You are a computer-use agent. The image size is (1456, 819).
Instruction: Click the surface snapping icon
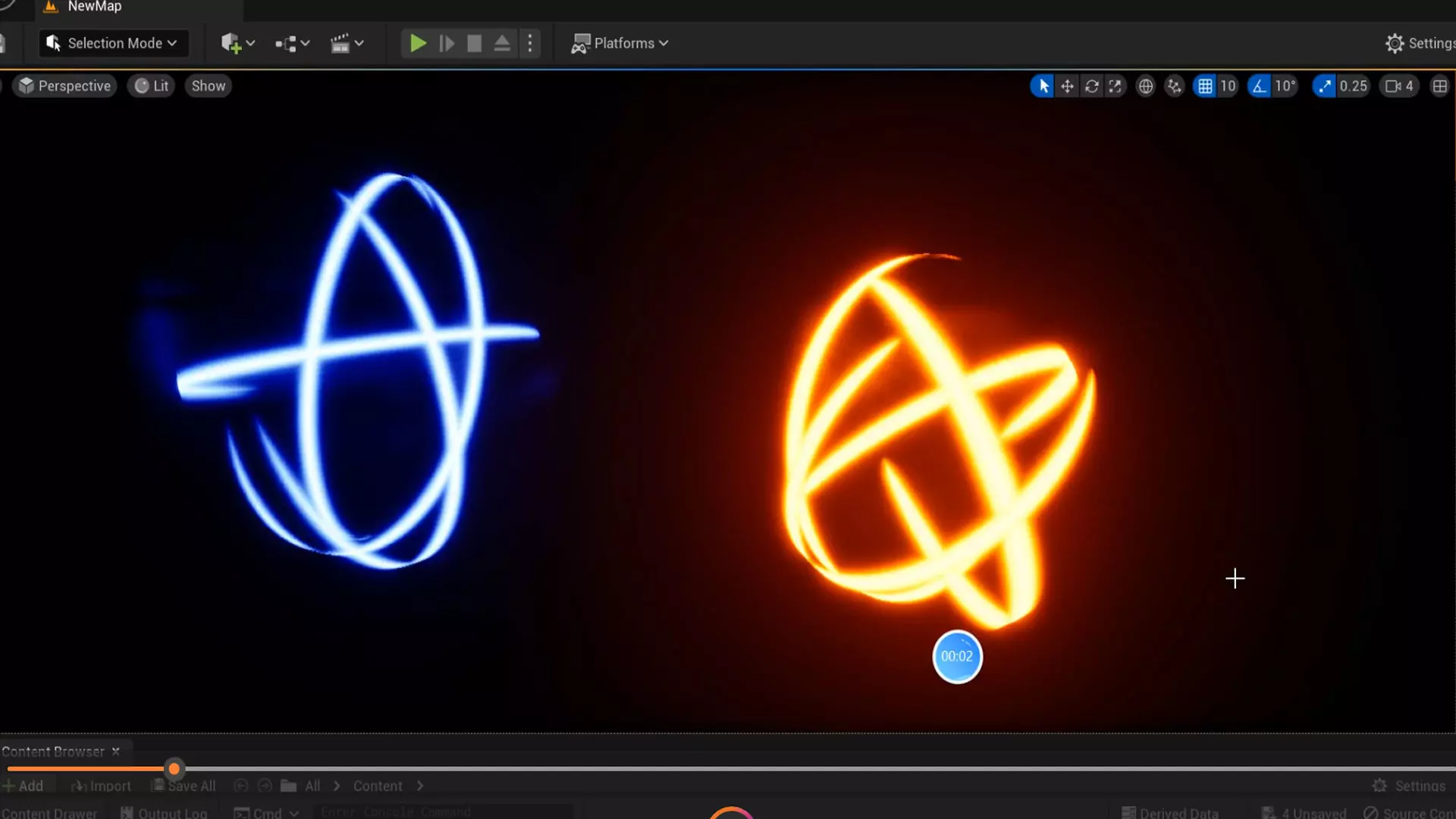(x=1174, y=86)
